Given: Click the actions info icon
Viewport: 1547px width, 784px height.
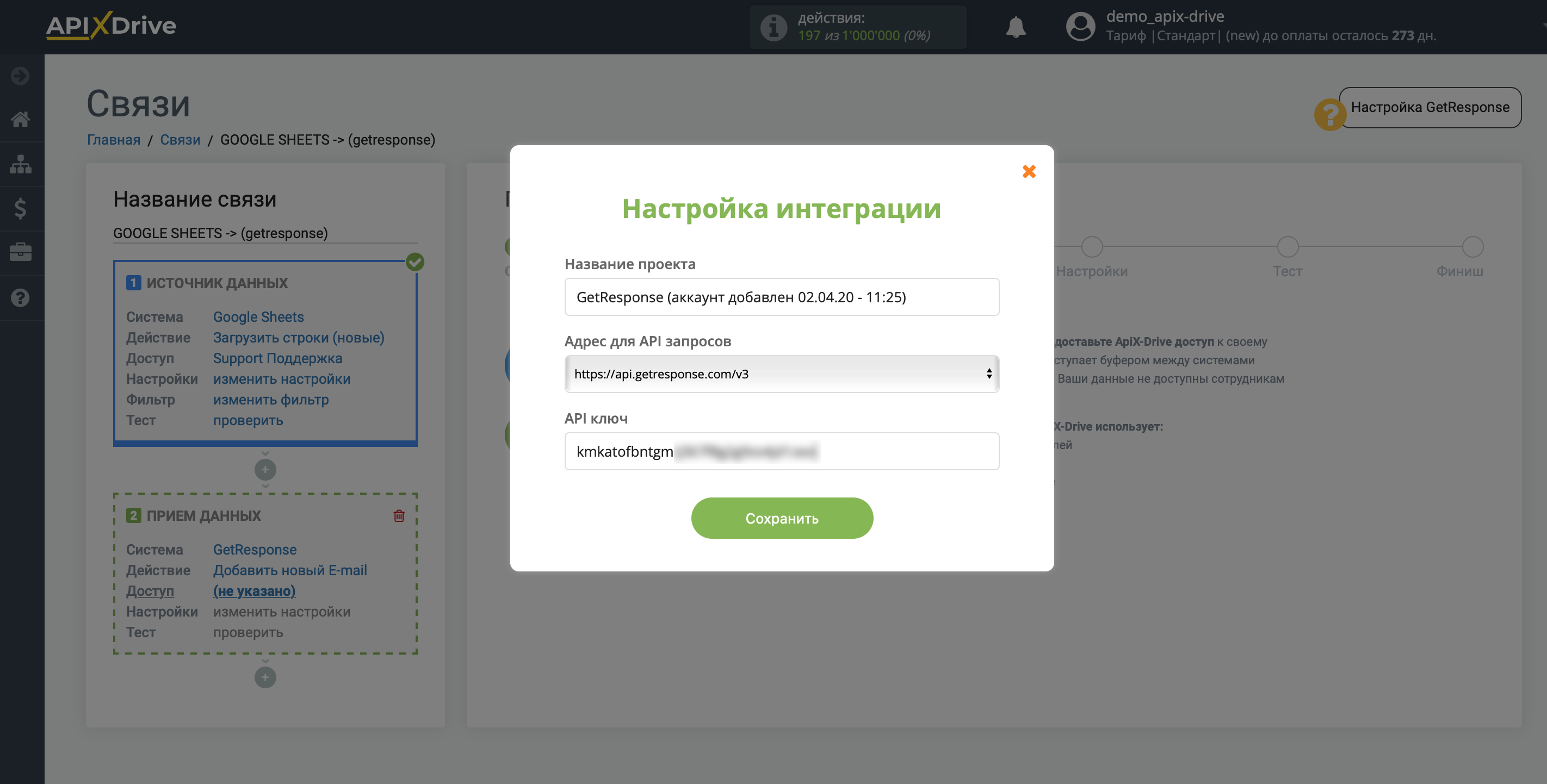Looking at the screenshot, I should (773, 28).
